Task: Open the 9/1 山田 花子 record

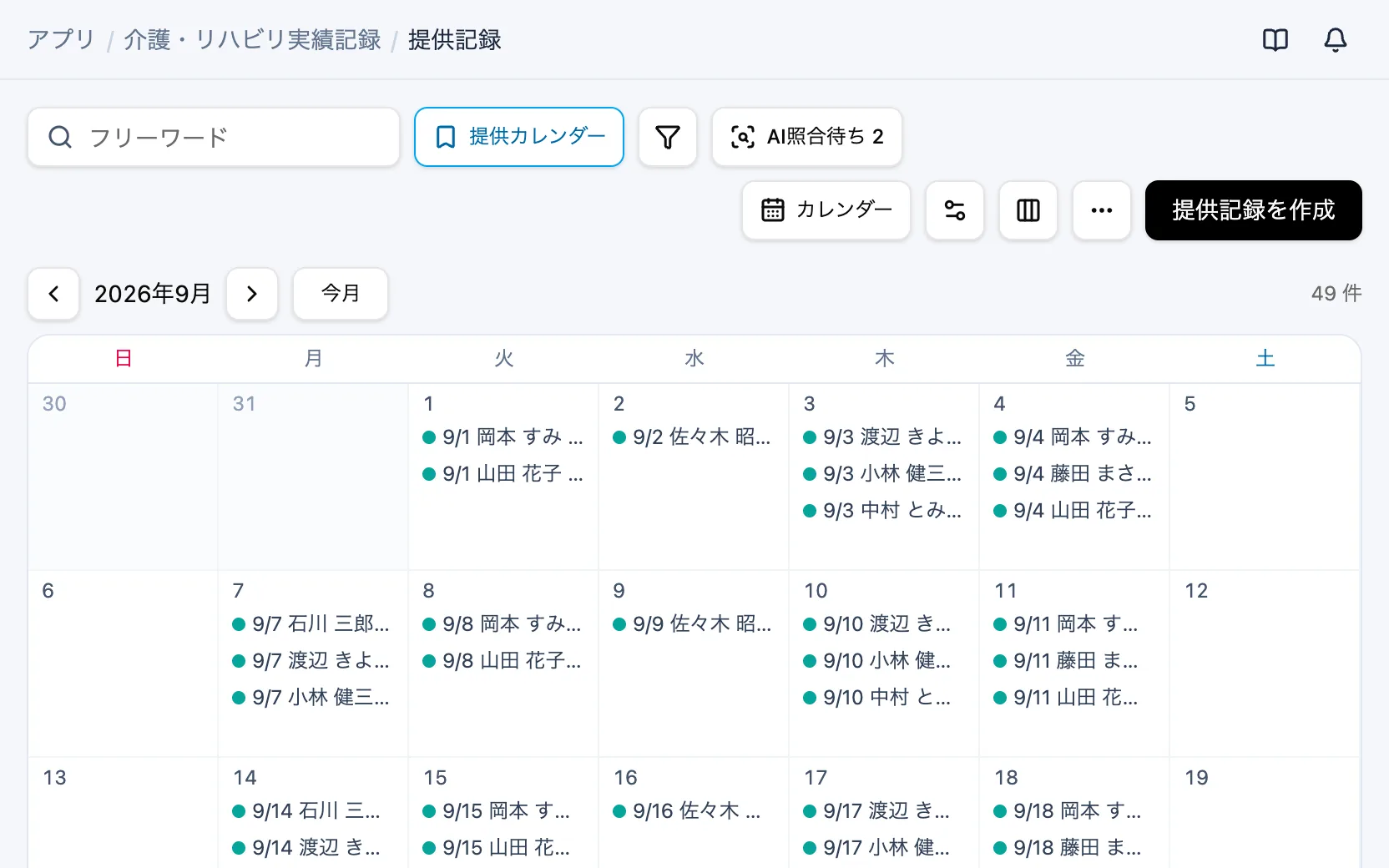Action: 503,474
